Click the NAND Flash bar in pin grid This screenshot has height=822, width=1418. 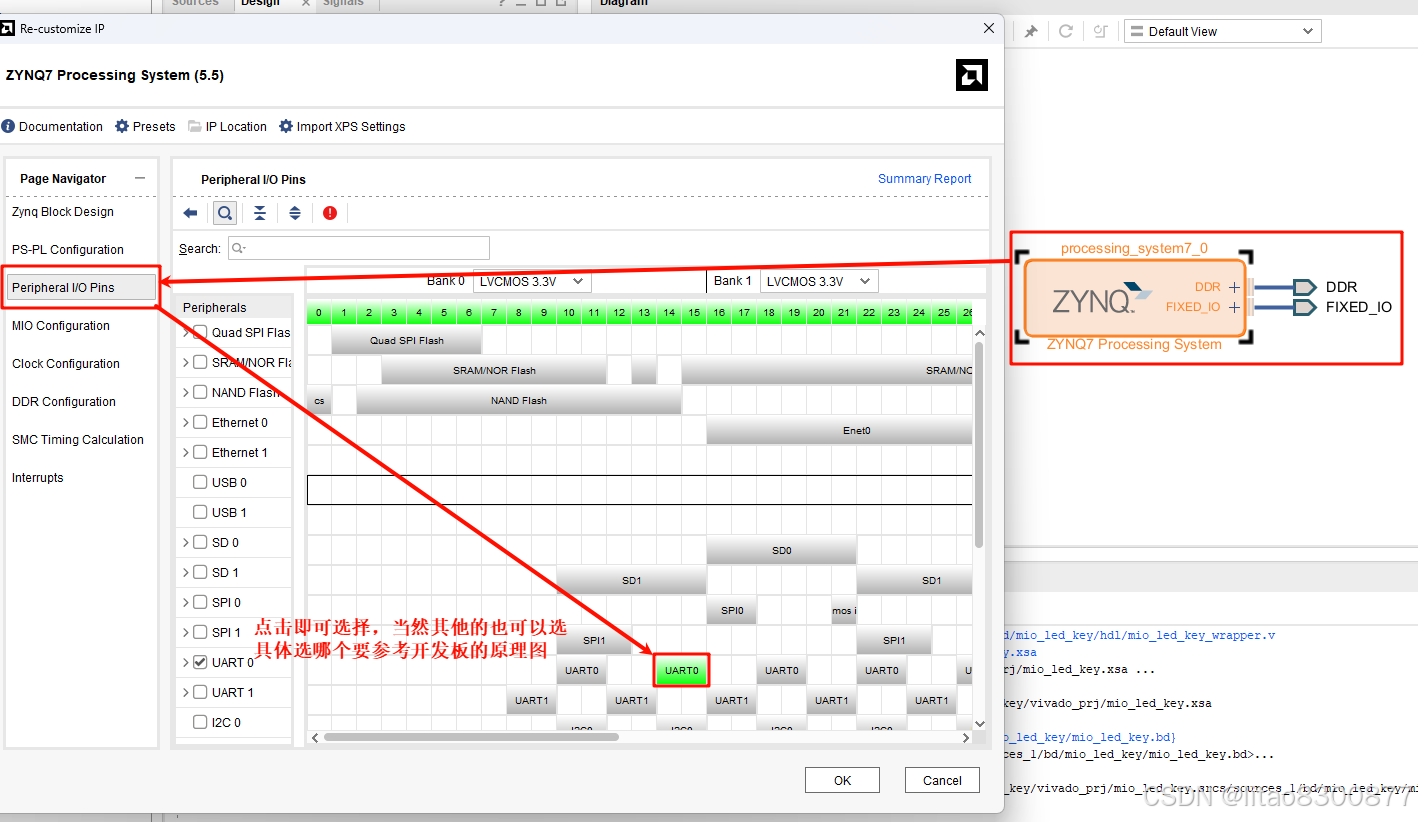(x=519, y=400)
